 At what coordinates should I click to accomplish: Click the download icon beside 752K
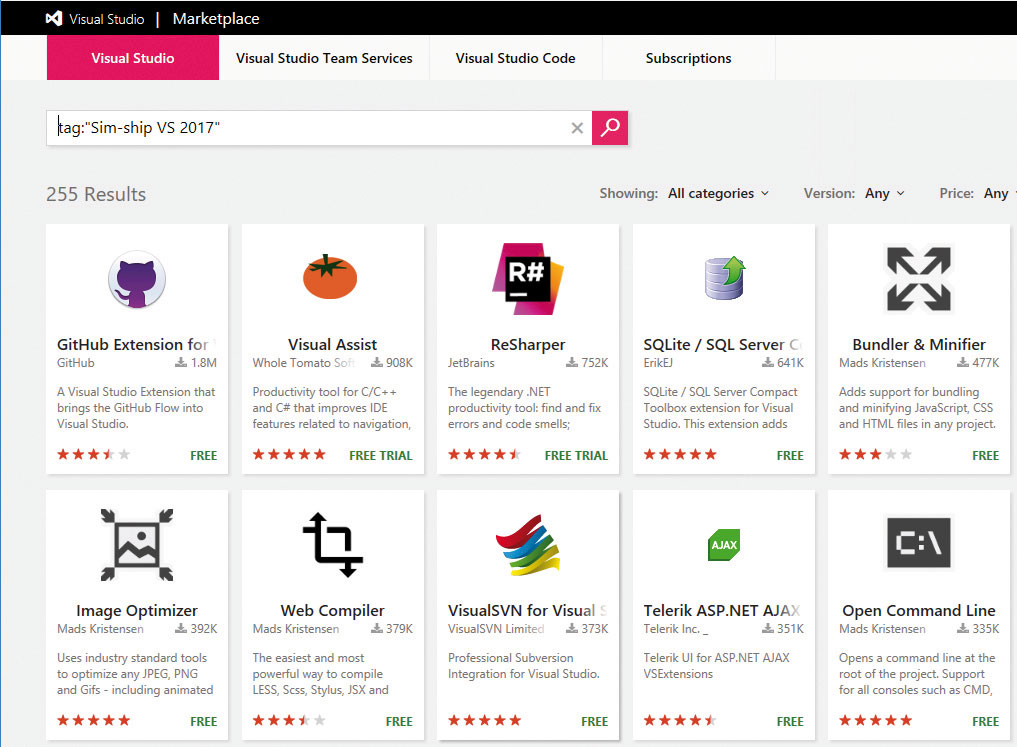pyautogui.click(x=572, y=362)
